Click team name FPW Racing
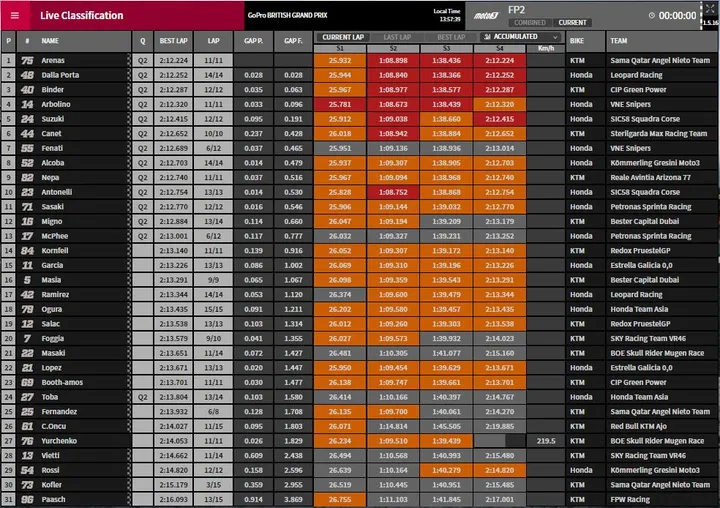Viewport: 720px width, 508px height. click(630, 499)
